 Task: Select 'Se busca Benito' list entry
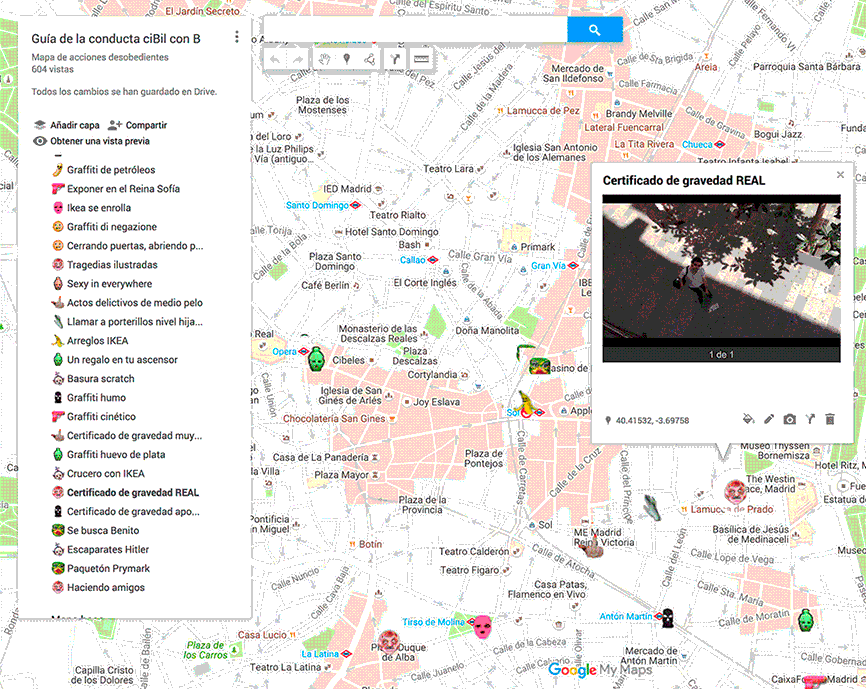(x=102, y=530)
